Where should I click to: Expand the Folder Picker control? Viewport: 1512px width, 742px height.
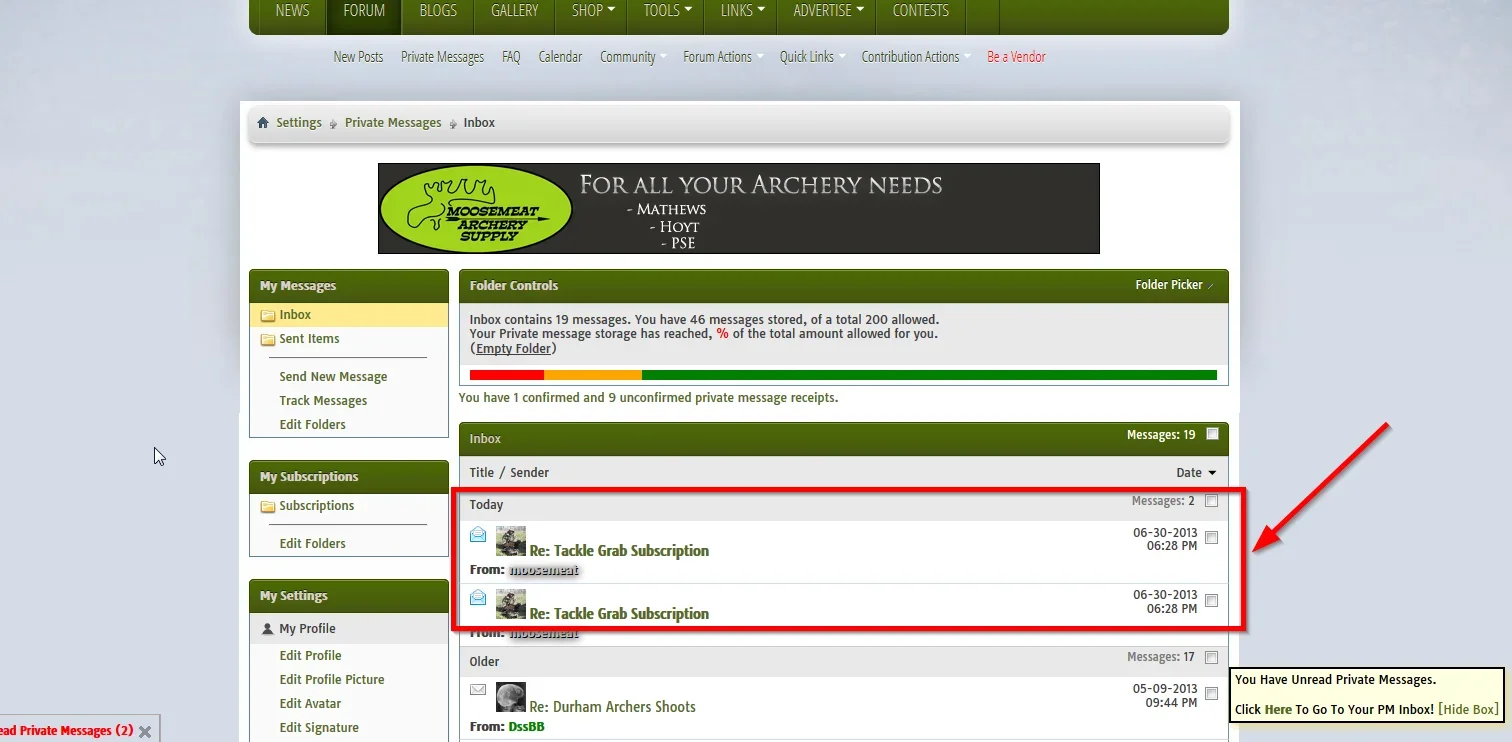(1174, 285)
